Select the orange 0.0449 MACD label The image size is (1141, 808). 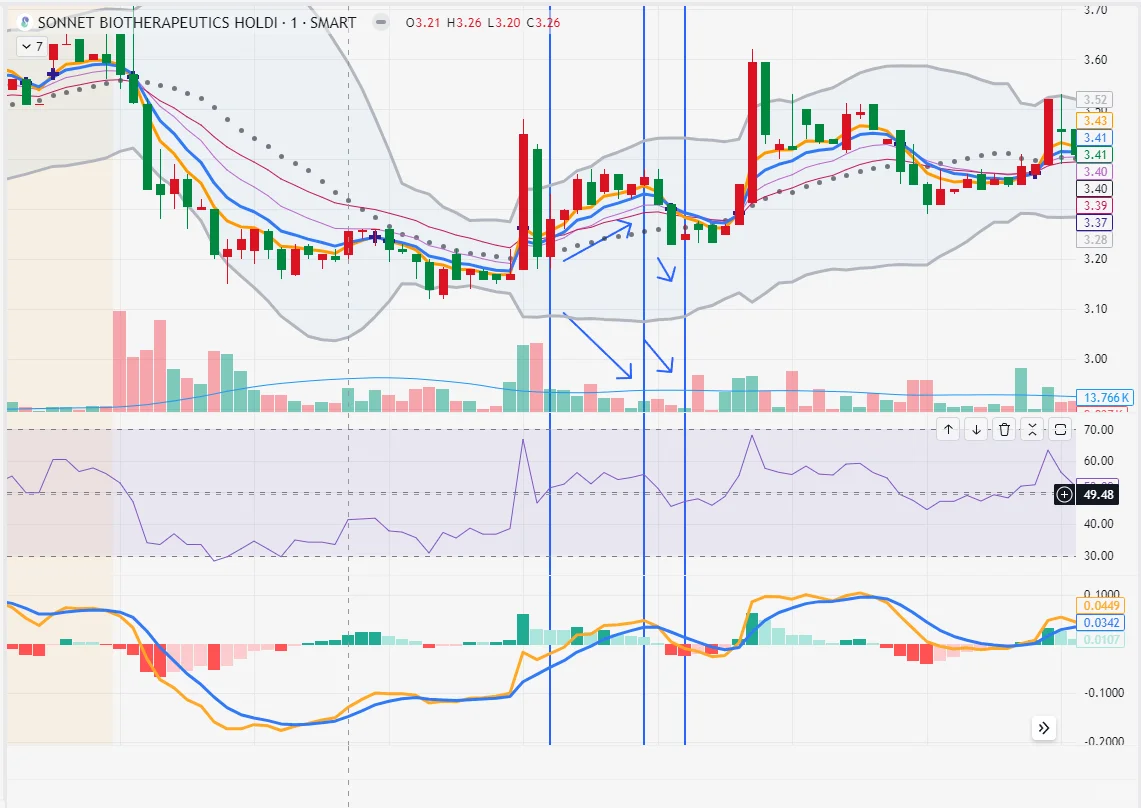(1101, 606)
